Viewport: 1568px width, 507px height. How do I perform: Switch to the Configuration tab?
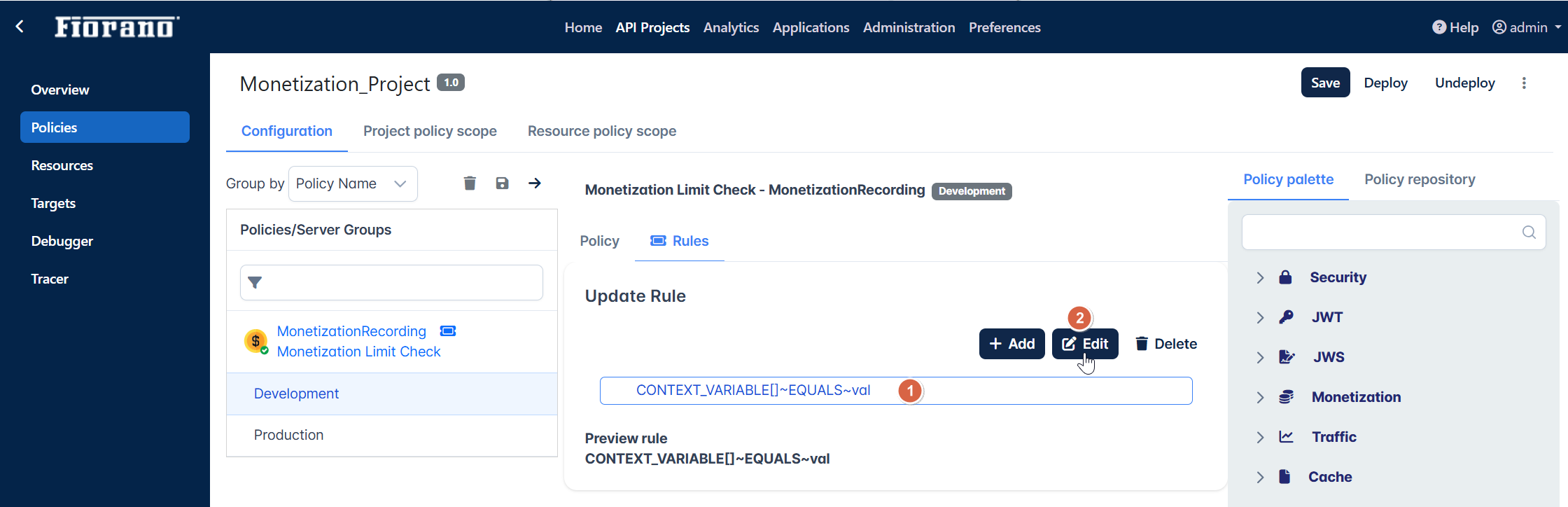click(x=287, y=131)
